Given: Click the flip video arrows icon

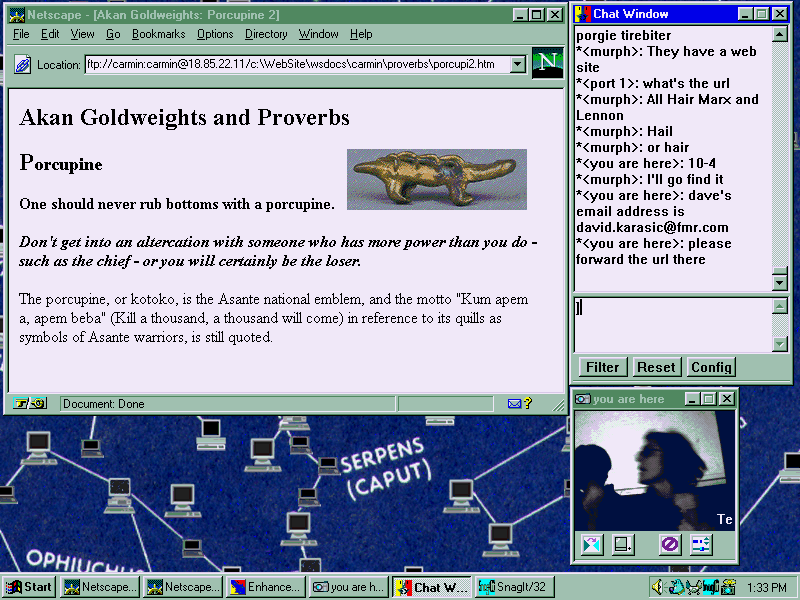Looking at the screenshot, I should click(592, 544).
